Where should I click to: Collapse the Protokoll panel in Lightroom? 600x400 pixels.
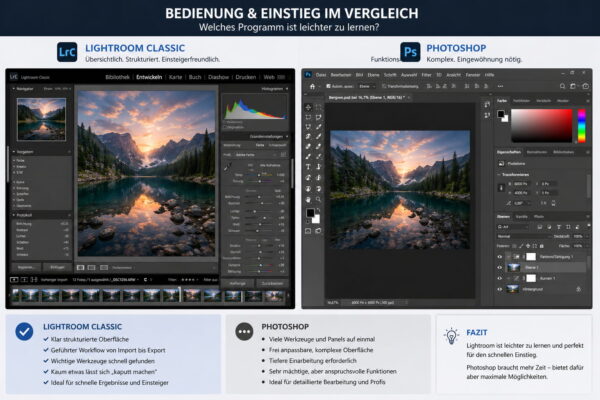point(14,215)
